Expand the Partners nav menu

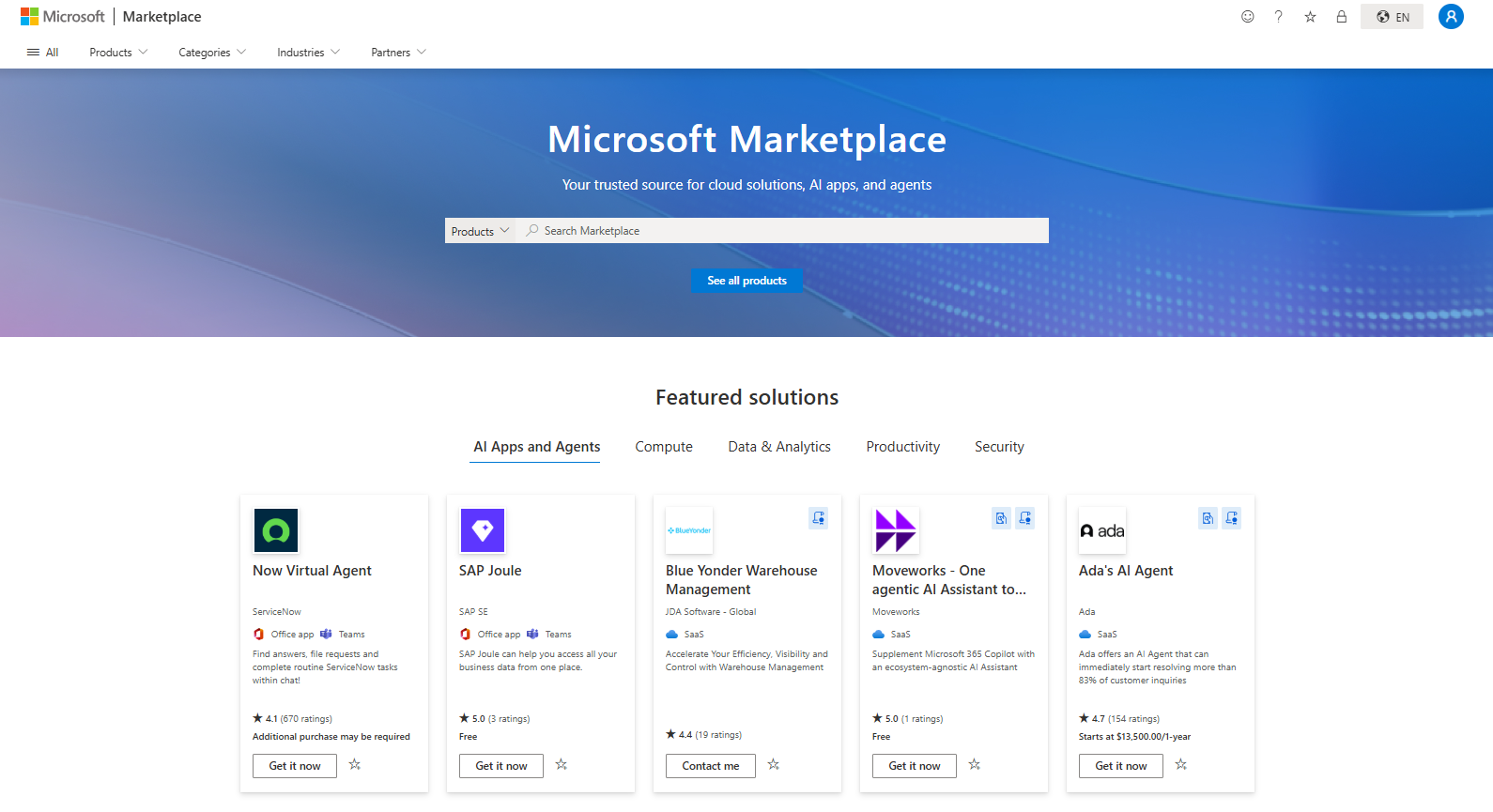point(398,53)
